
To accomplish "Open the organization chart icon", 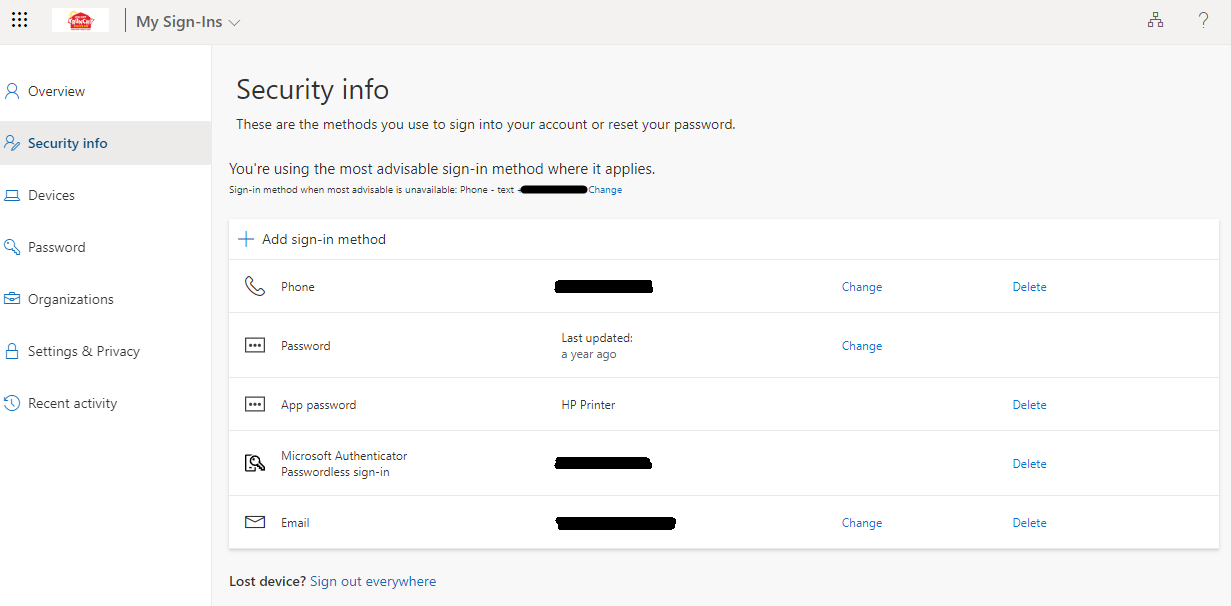I will [1155, 20].
